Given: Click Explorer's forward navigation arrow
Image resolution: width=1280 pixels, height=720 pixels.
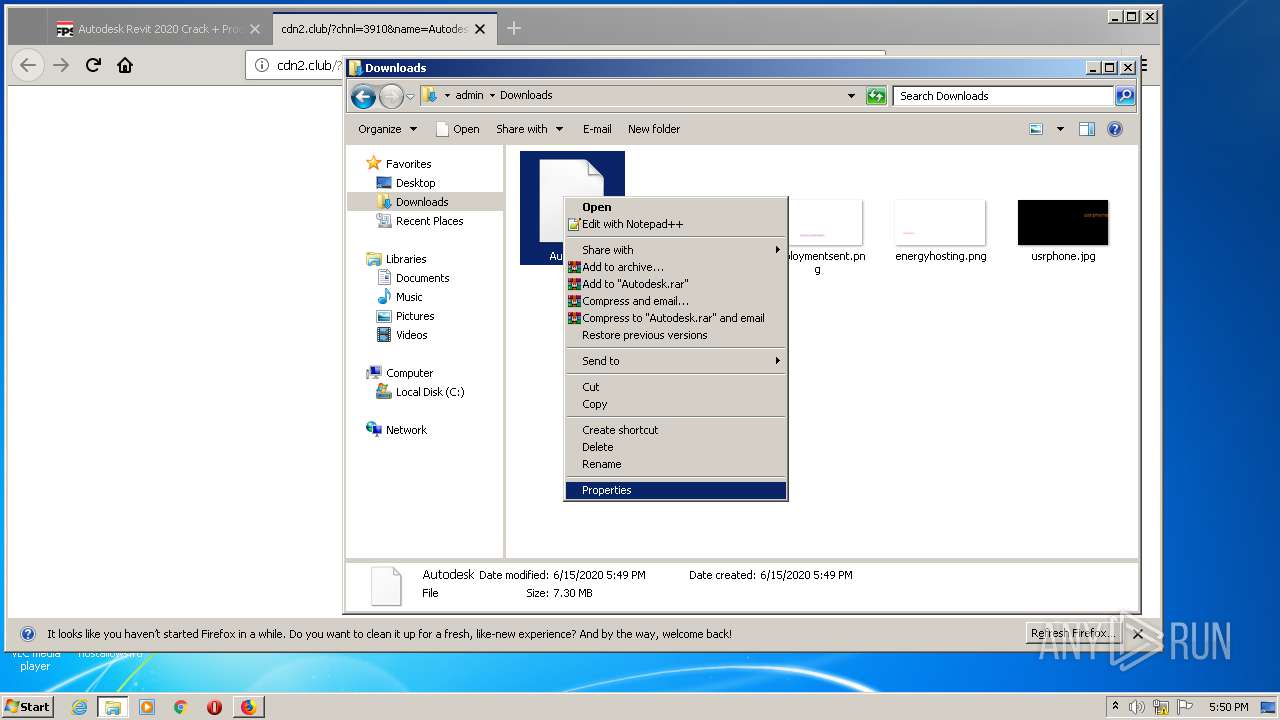Looking at the screenshot, I should pyautogui.click(x=391, y=96).
